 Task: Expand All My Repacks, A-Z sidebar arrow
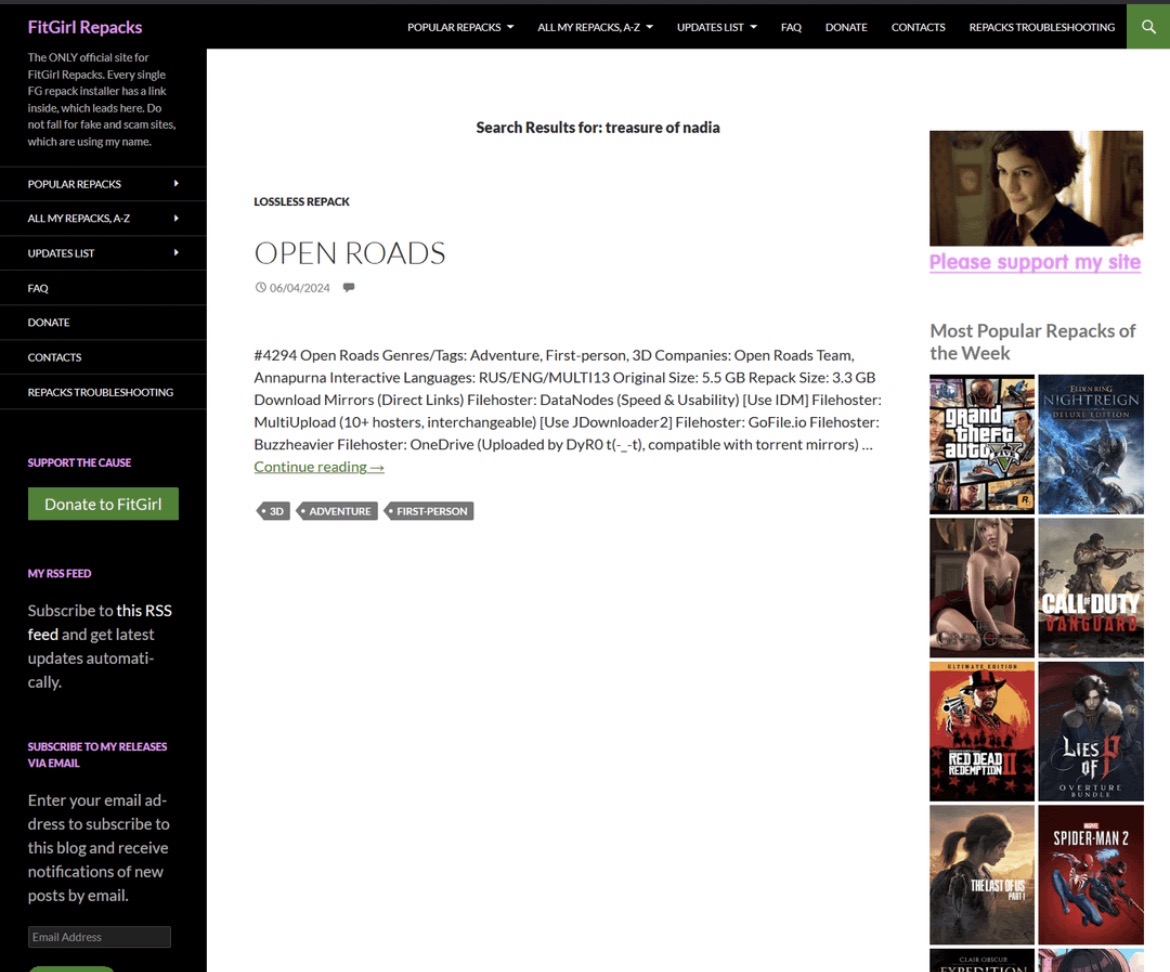(176, 218)
